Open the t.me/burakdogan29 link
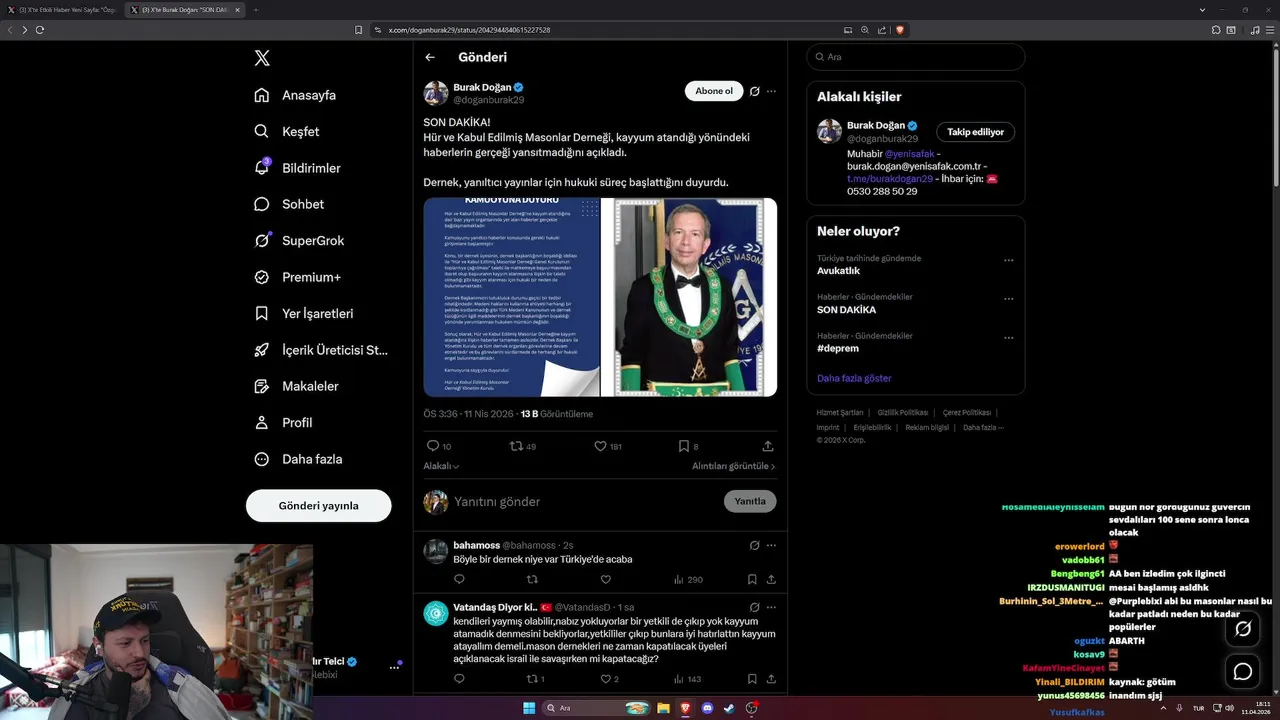 click(x=890, y=178)
